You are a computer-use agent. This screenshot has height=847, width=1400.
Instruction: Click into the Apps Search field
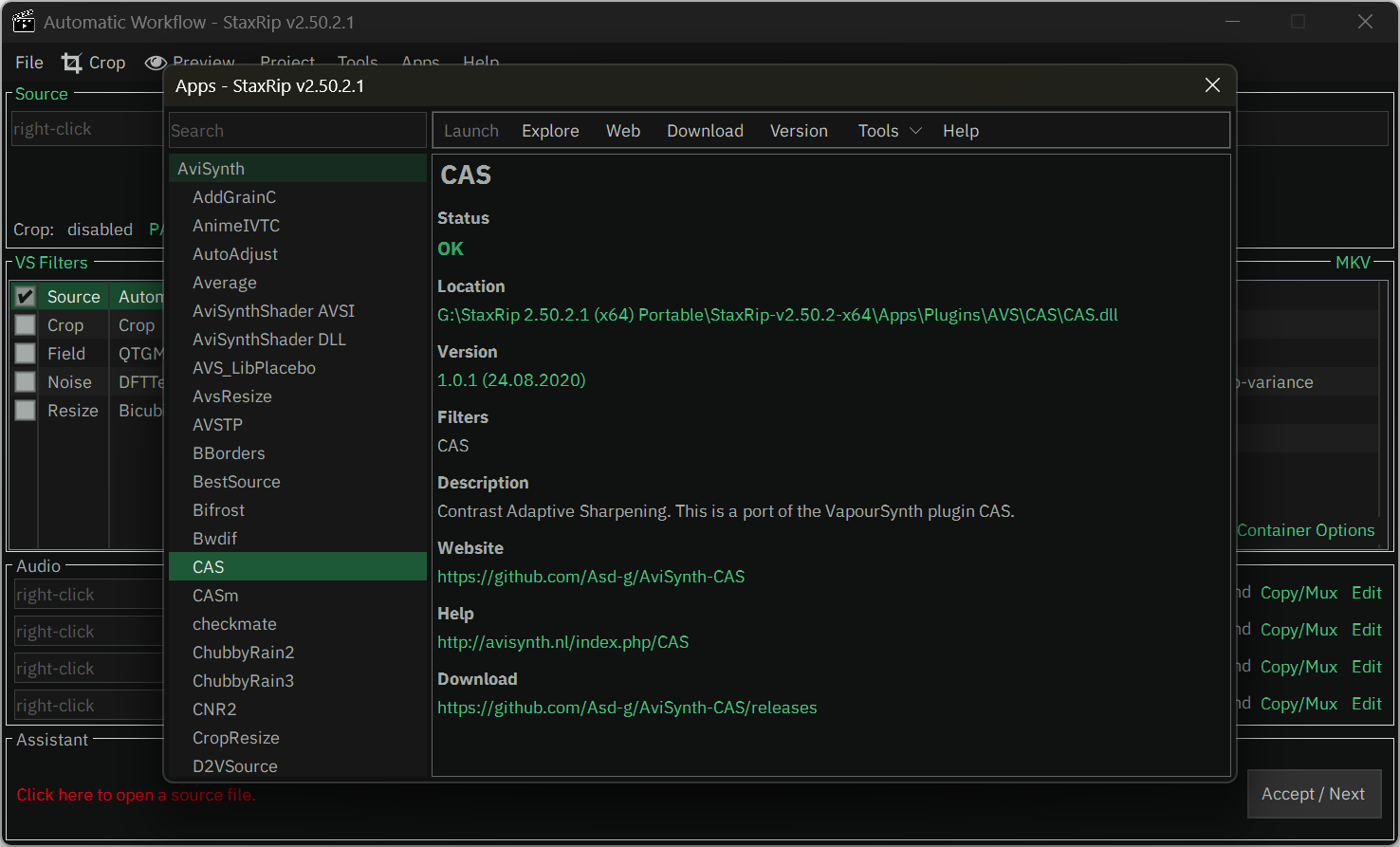pos(297,131)
